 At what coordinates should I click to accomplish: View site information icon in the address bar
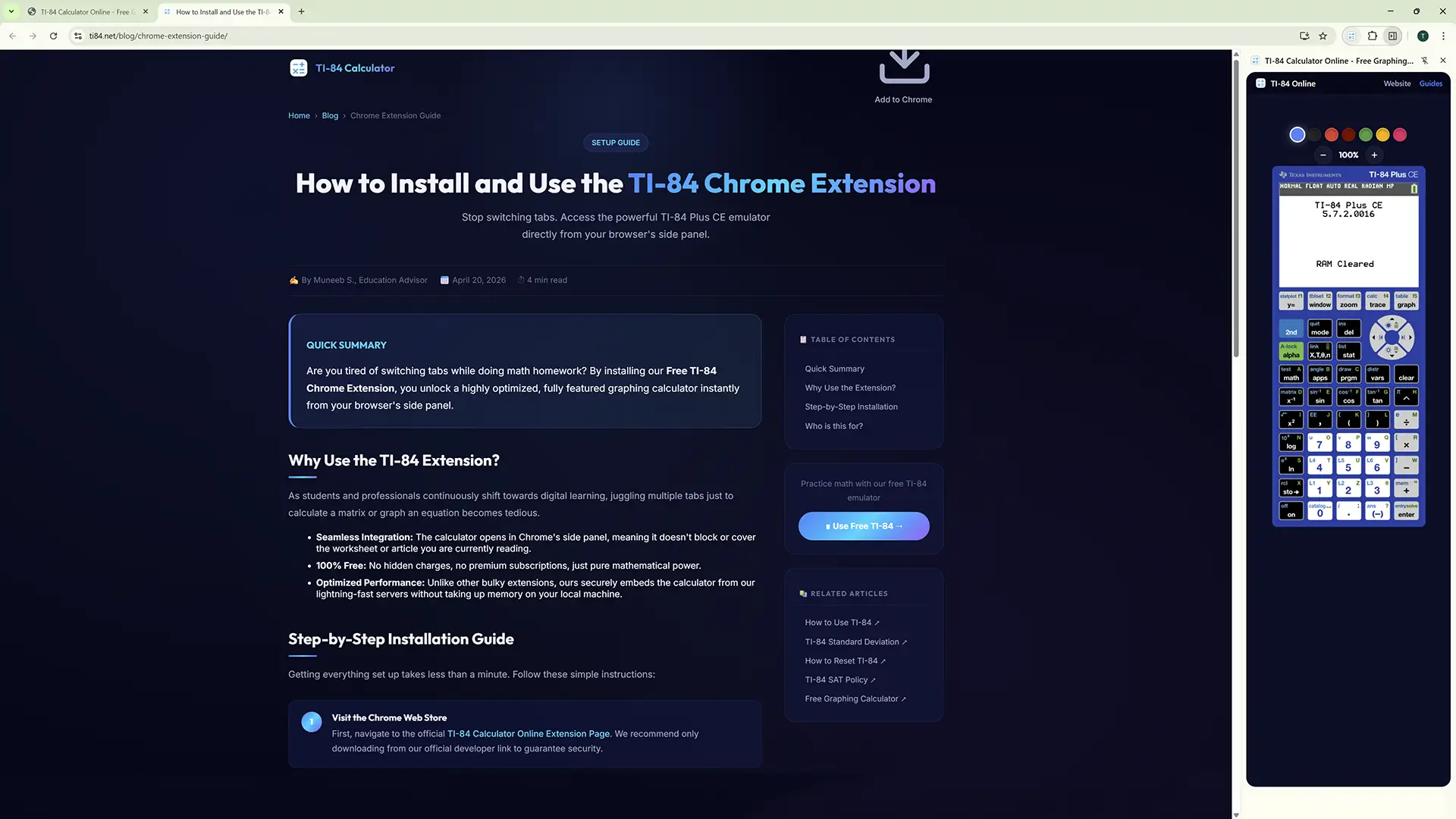point(77,36)
